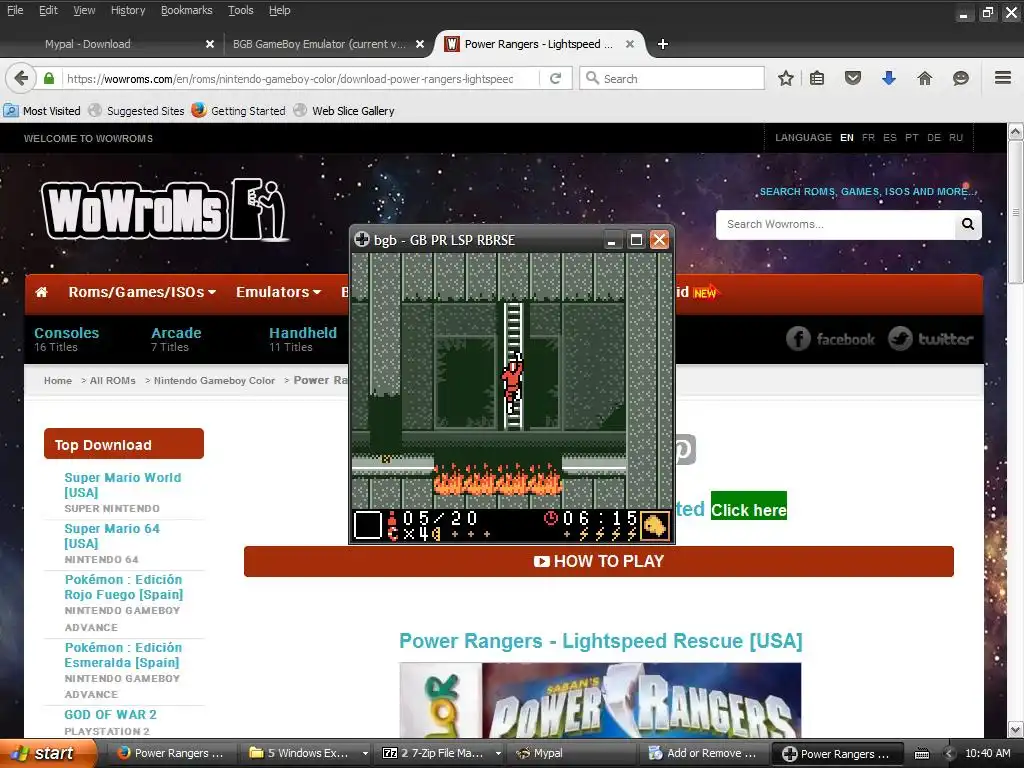
Task: Expand the Emulators dropdown
Action: (x=278, y=292)
